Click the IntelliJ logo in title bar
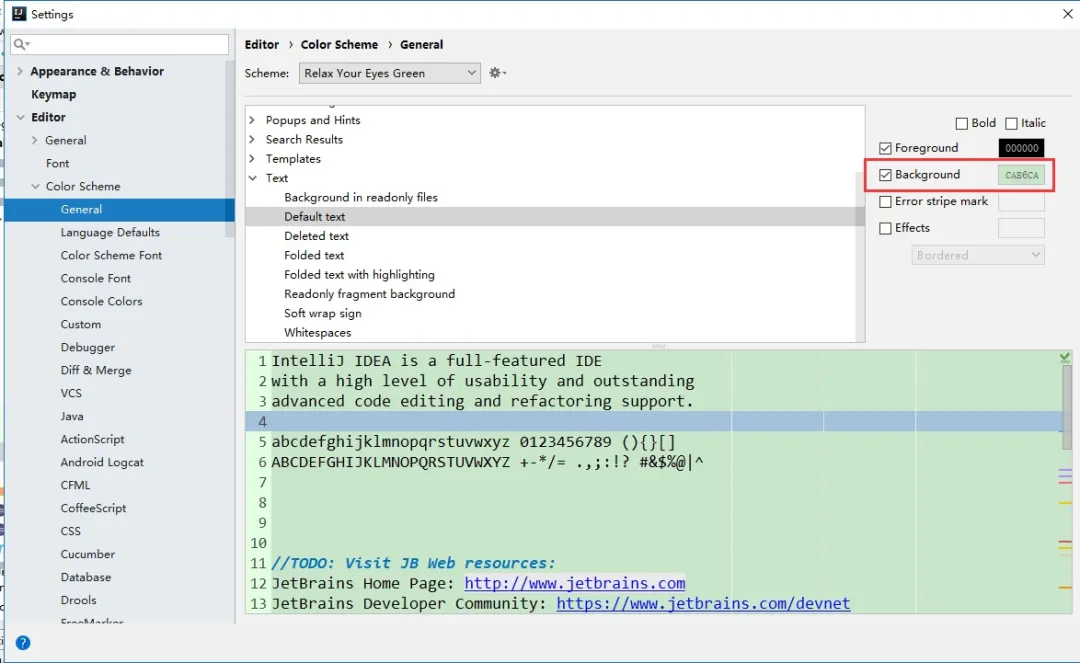This screenshot has height=663, width=1080. pos(18,14)
